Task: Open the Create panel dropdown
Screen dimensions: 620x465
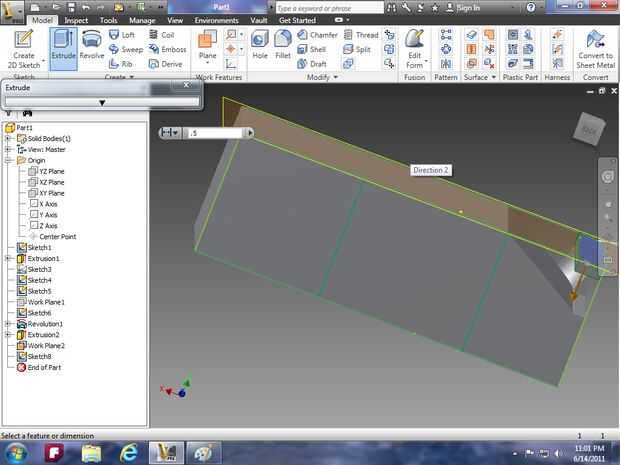Action: (132, 77)
